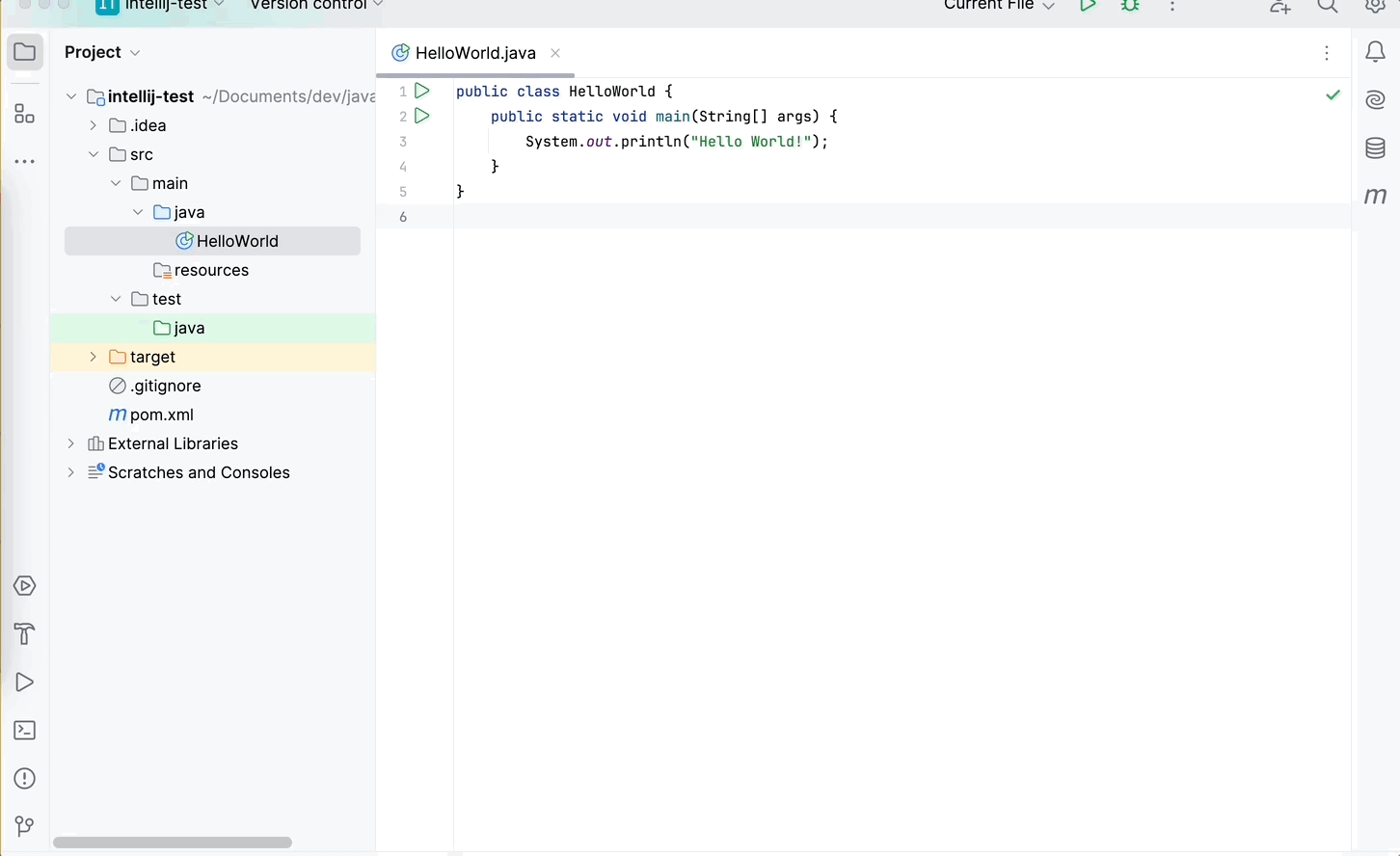Collapse the java folder under main
1400x856 pixels.
pos(138,212)
